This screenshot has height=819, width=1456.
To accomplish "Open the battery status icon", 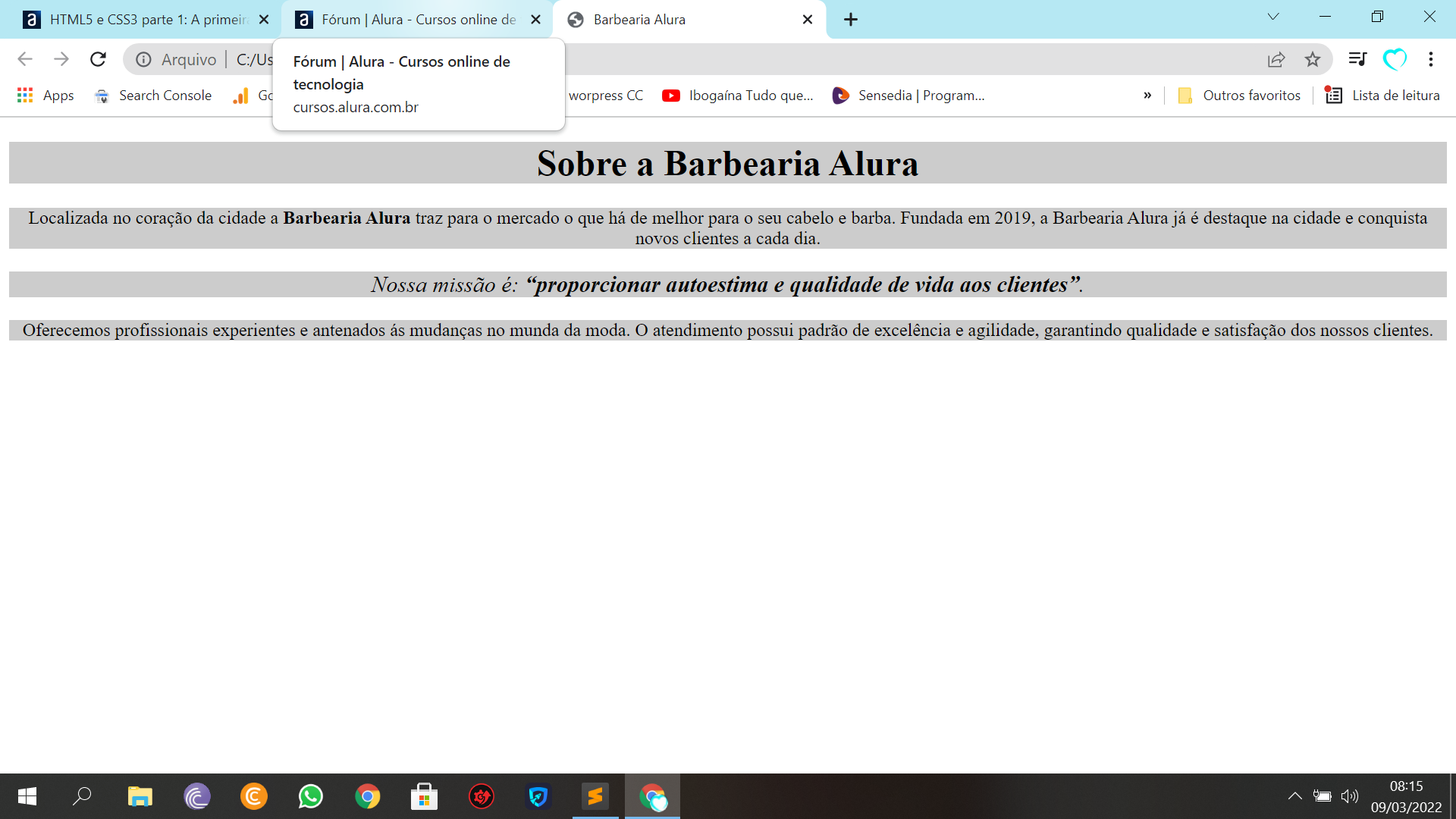I will point(1323,796).
